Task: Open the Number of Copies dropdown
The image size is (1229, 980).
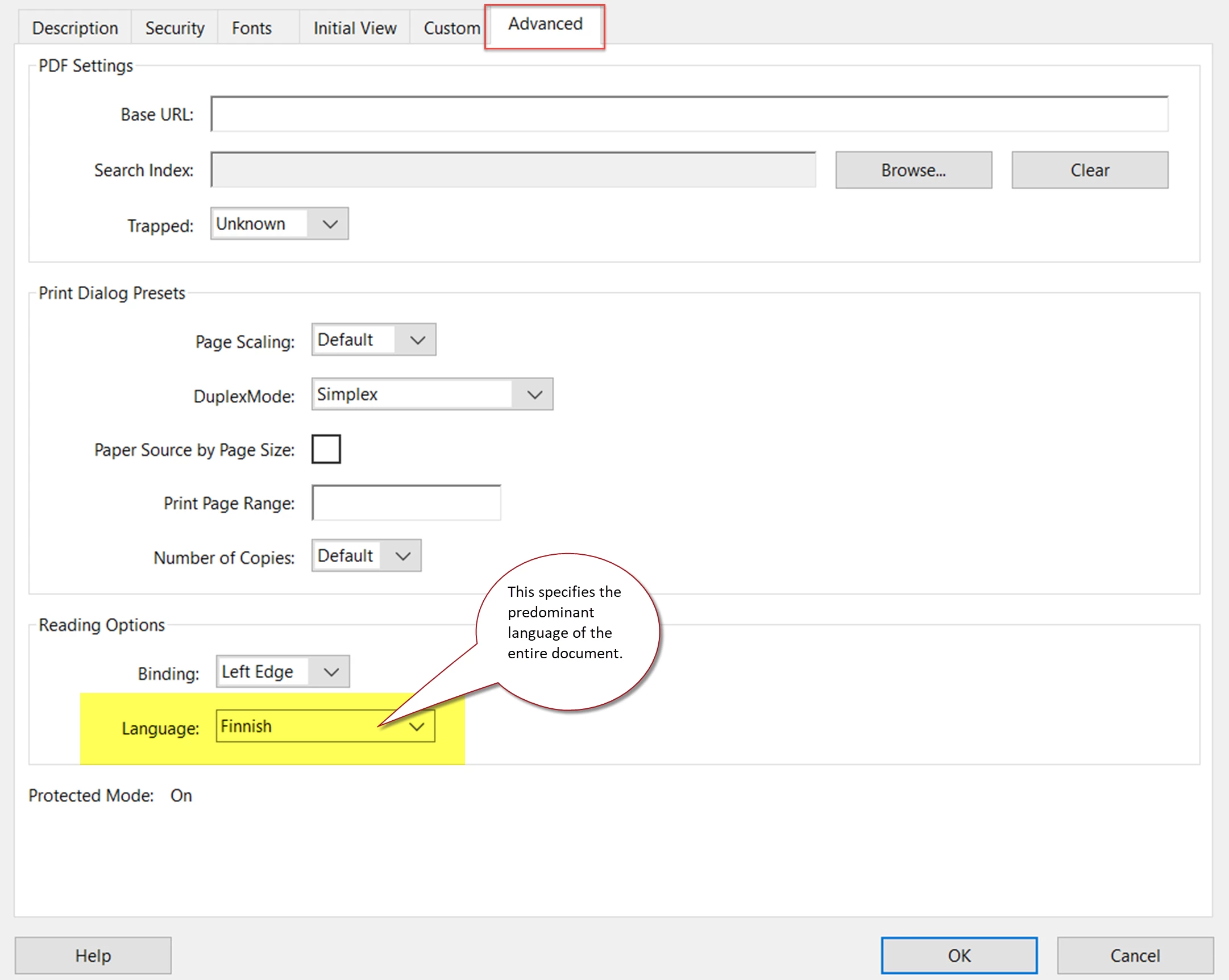Action: pos(366,556)
